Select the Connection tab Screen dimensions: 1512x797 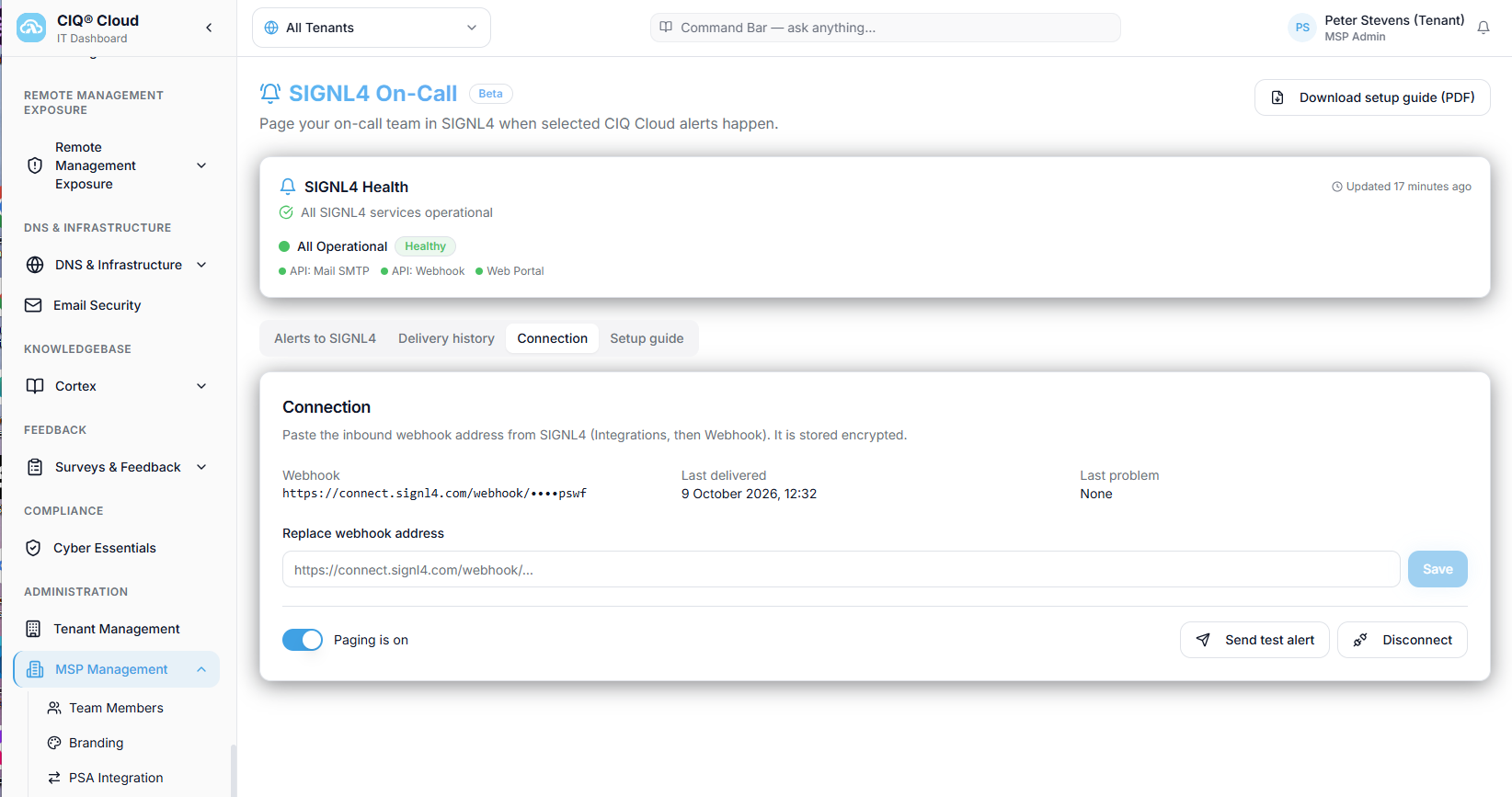[x=552, y=338]
